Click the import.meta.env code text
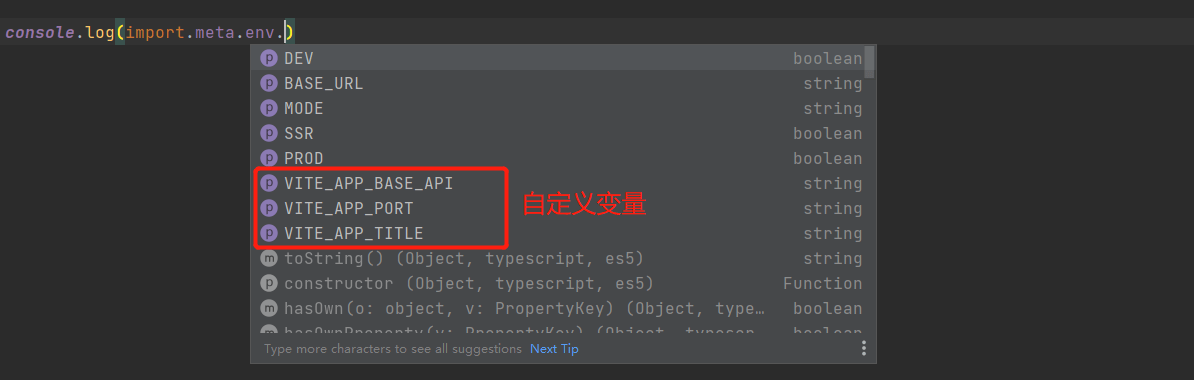Screen dimensions: 1194x380 [x=203, y=33]
